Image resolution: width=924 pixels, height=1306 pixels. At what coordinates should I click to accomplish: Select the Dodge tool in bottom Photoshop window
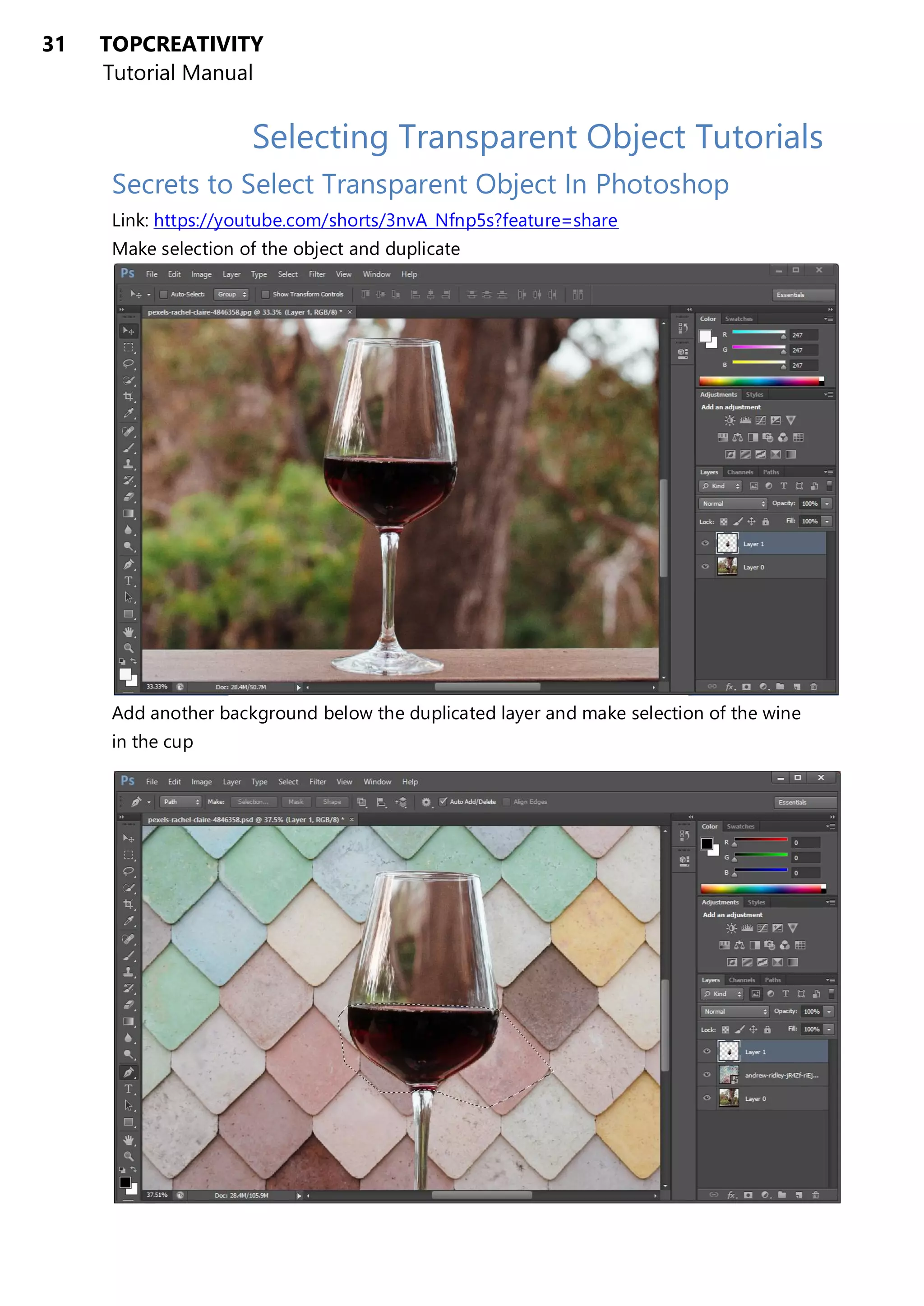pyautogui.click(x=129, y=1054)
